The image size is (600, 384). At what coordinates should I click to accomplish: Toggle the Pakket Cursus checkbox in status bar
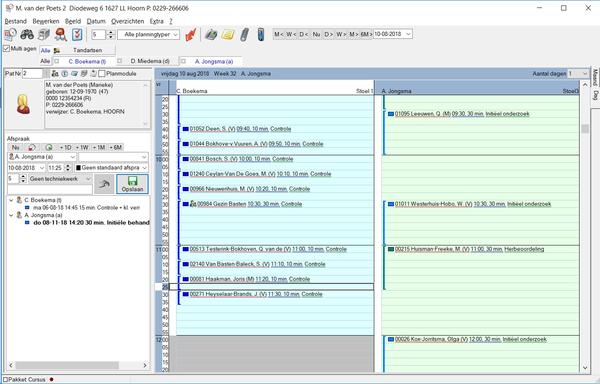click(x=6, y=379)
